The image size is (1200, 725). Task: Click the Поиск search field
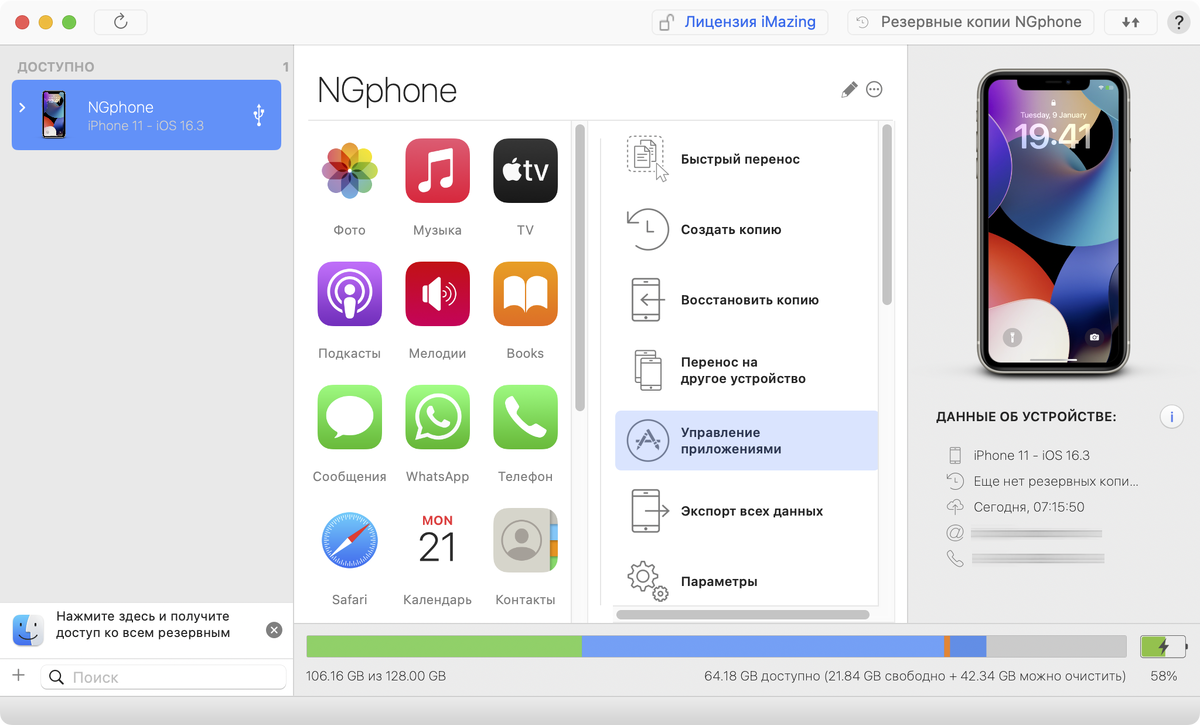tap(163, 677)
